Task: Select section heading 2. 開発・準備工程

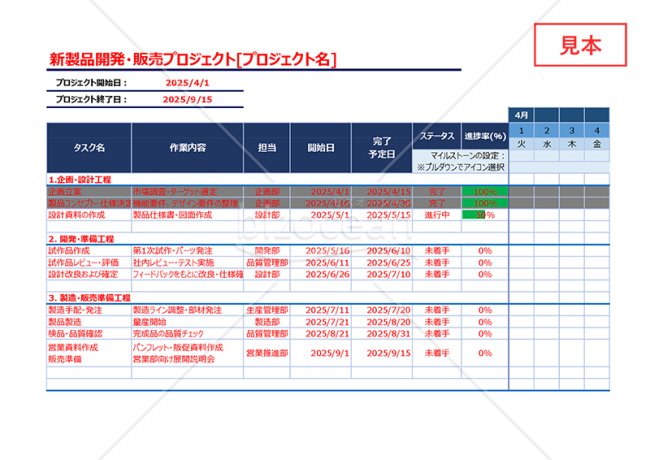Action: [81, 239]
